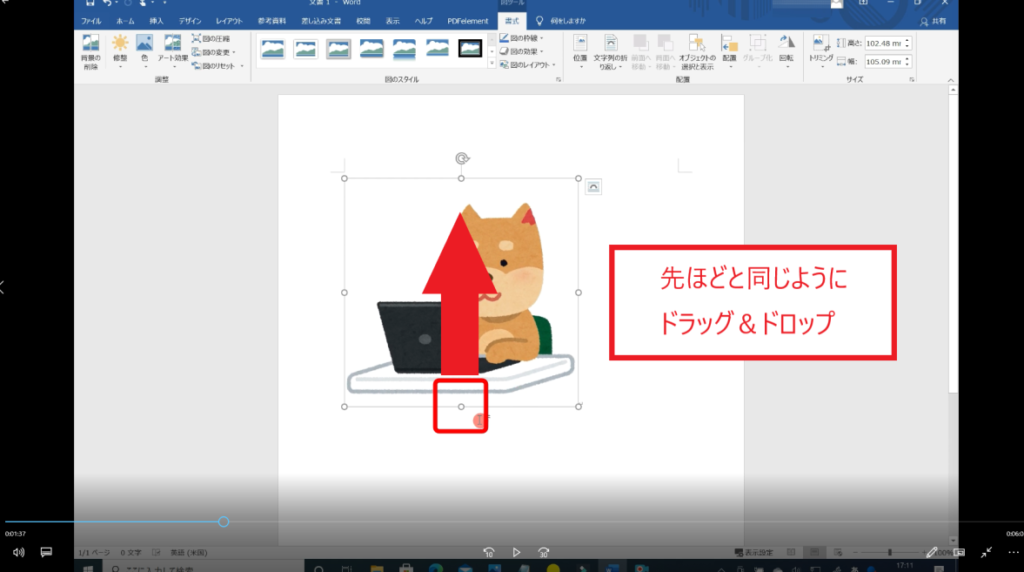Screen dimensions: 1024x572
Task: Select the black-framed picture style thumbnail
Action: [x=470, y=48]
